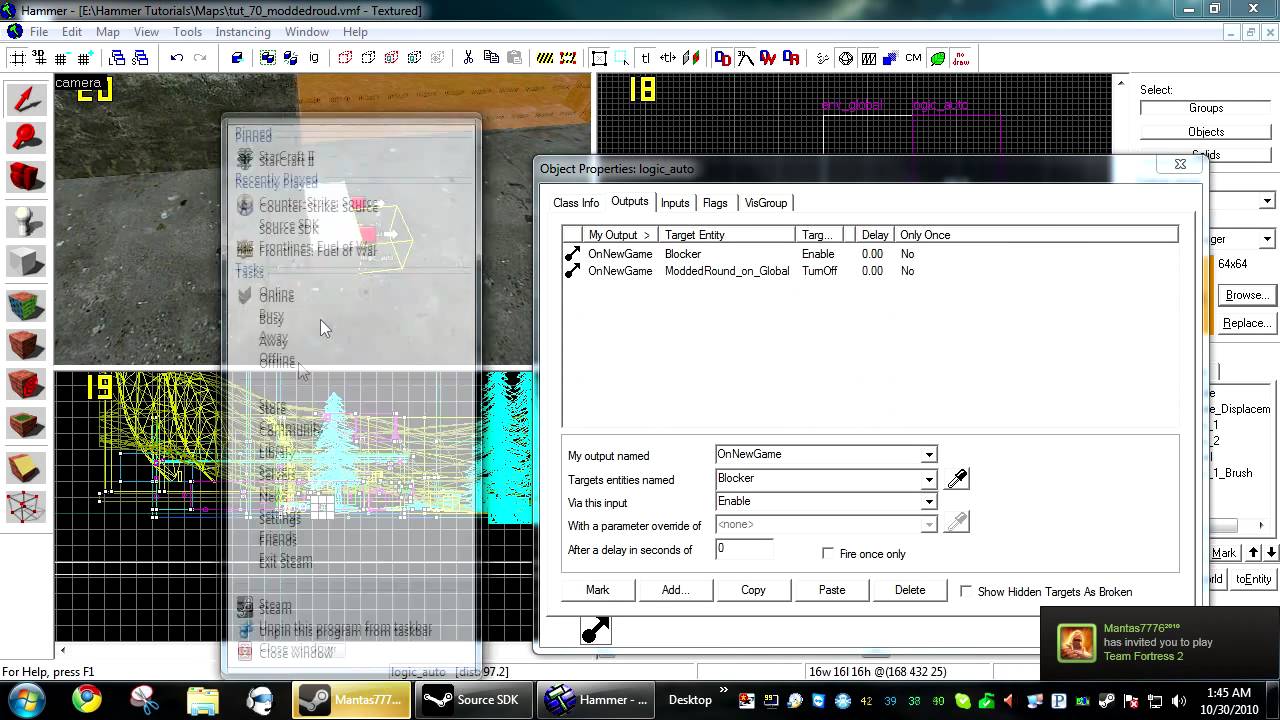Screen dimensions: 1280x720
Task: Switch to the VisGroup tab
Action: pyautogui.click(x=766, y=203)
